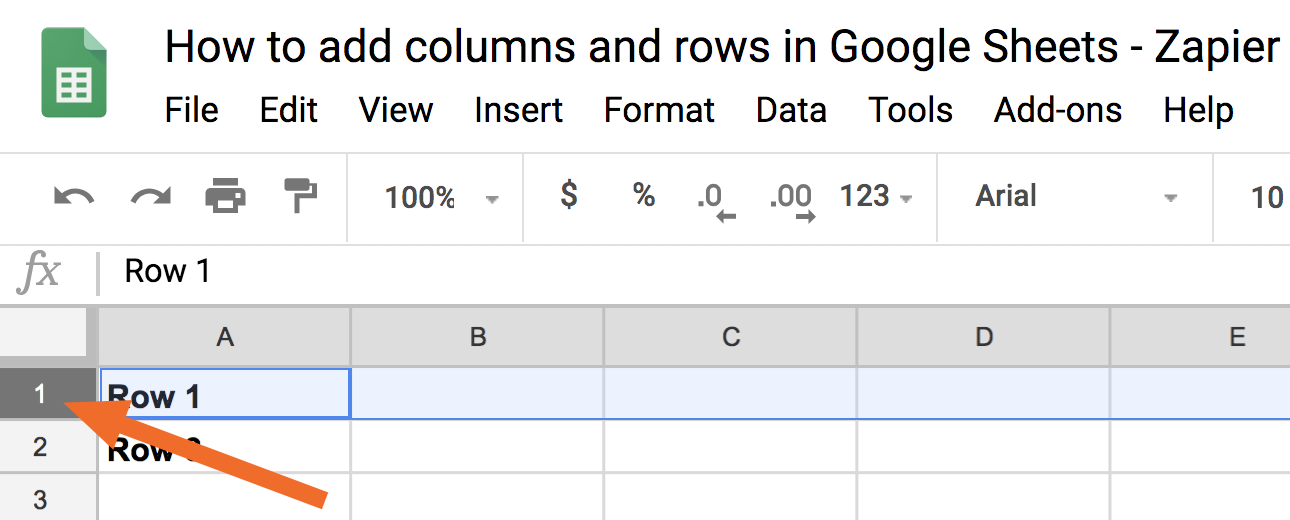Screen dimensions: 1290x520
Task: Select empty cell D1
Action: point(984,394)
